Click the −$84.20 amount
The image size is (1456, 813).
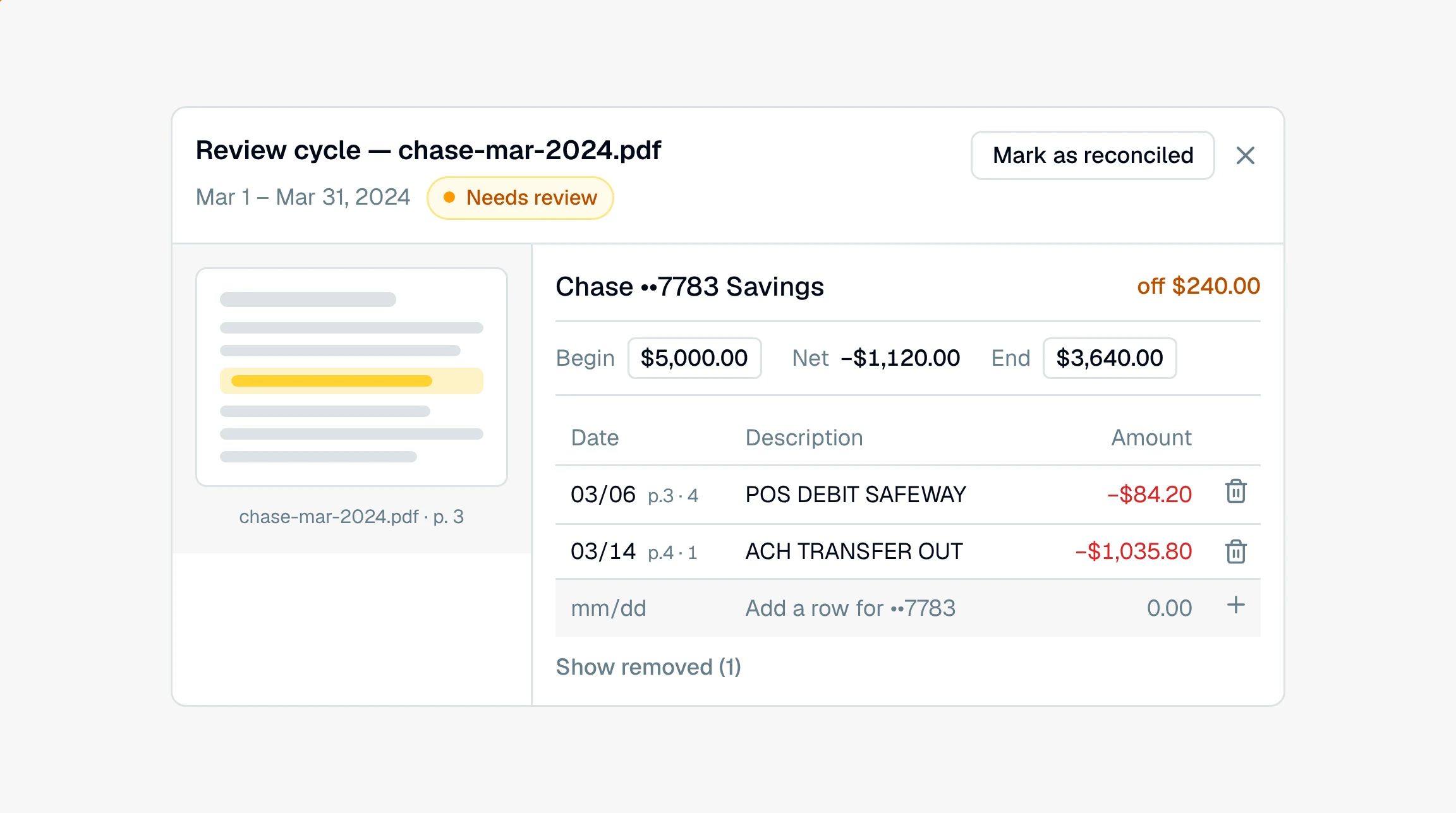pyautogui.click(x=1150, y=494)
